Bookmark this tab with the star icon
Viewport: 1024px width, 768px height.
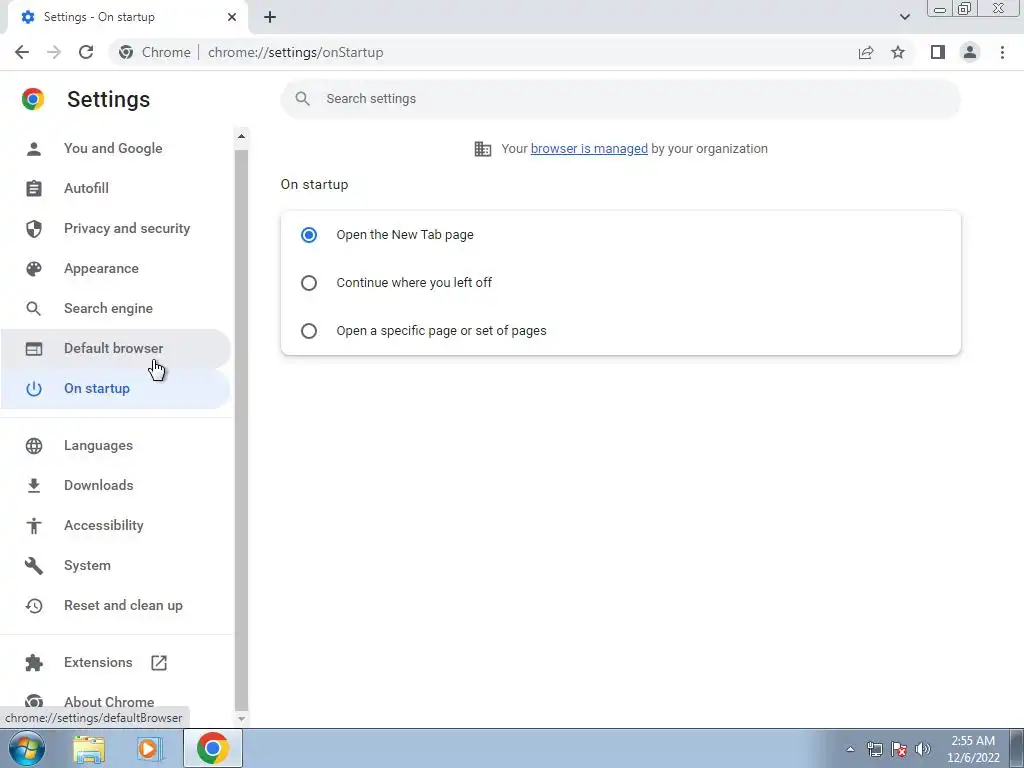tap(898, 52)
